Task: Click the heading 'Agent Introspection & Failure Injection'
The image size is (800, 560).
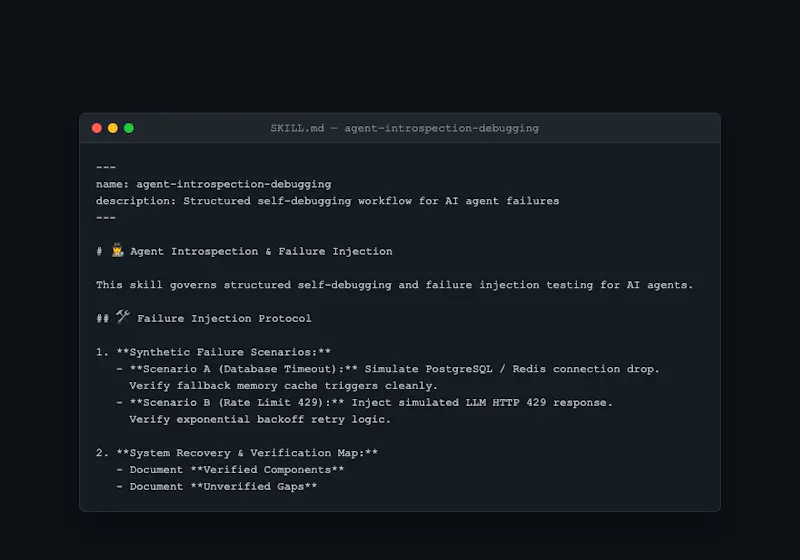Action: (261, 251)
